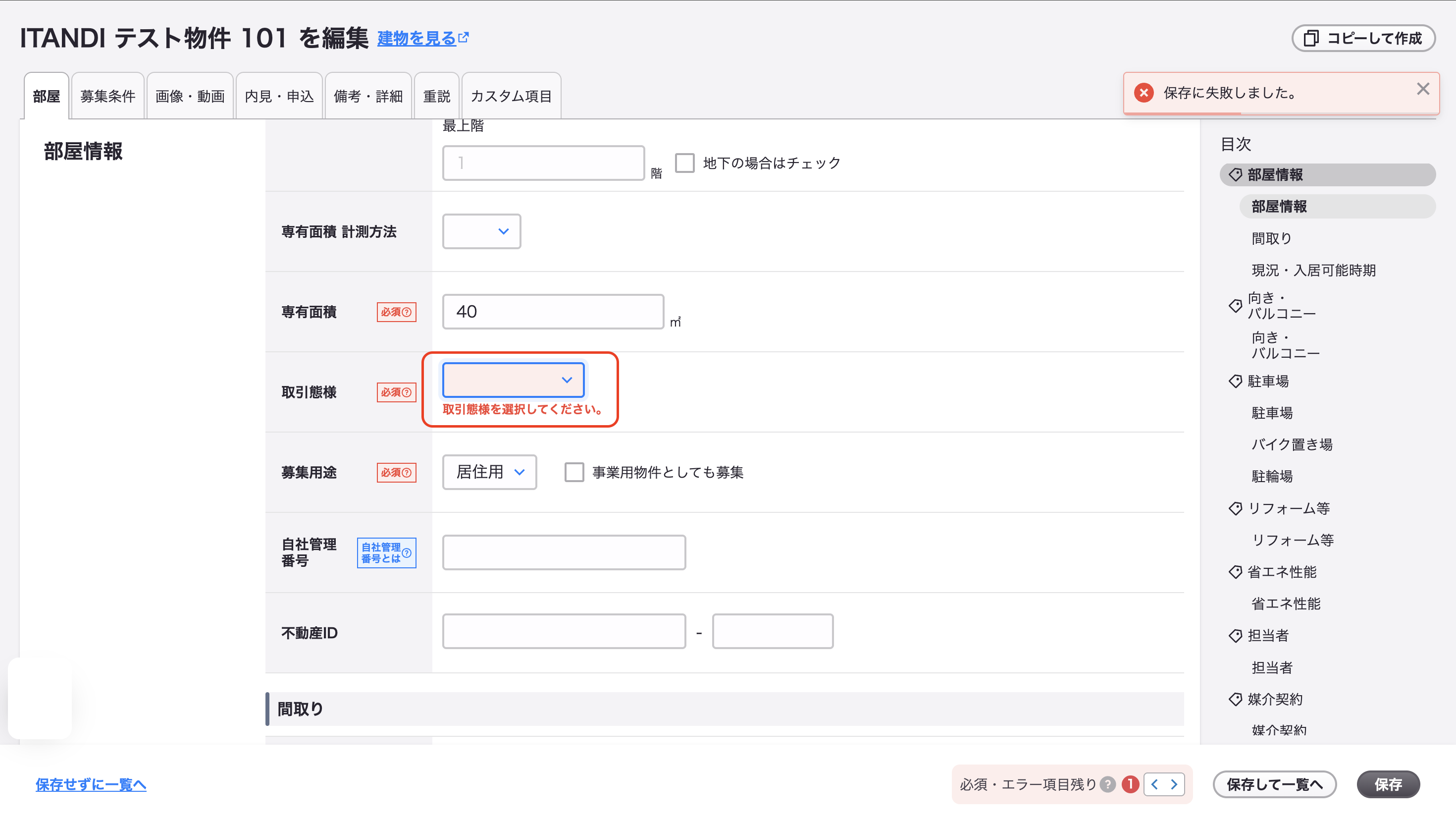The height and width of the screenshot is (824, 1456).
Task: Enable 事業用物件としても募集 checkbox
Action: point(574,472)
